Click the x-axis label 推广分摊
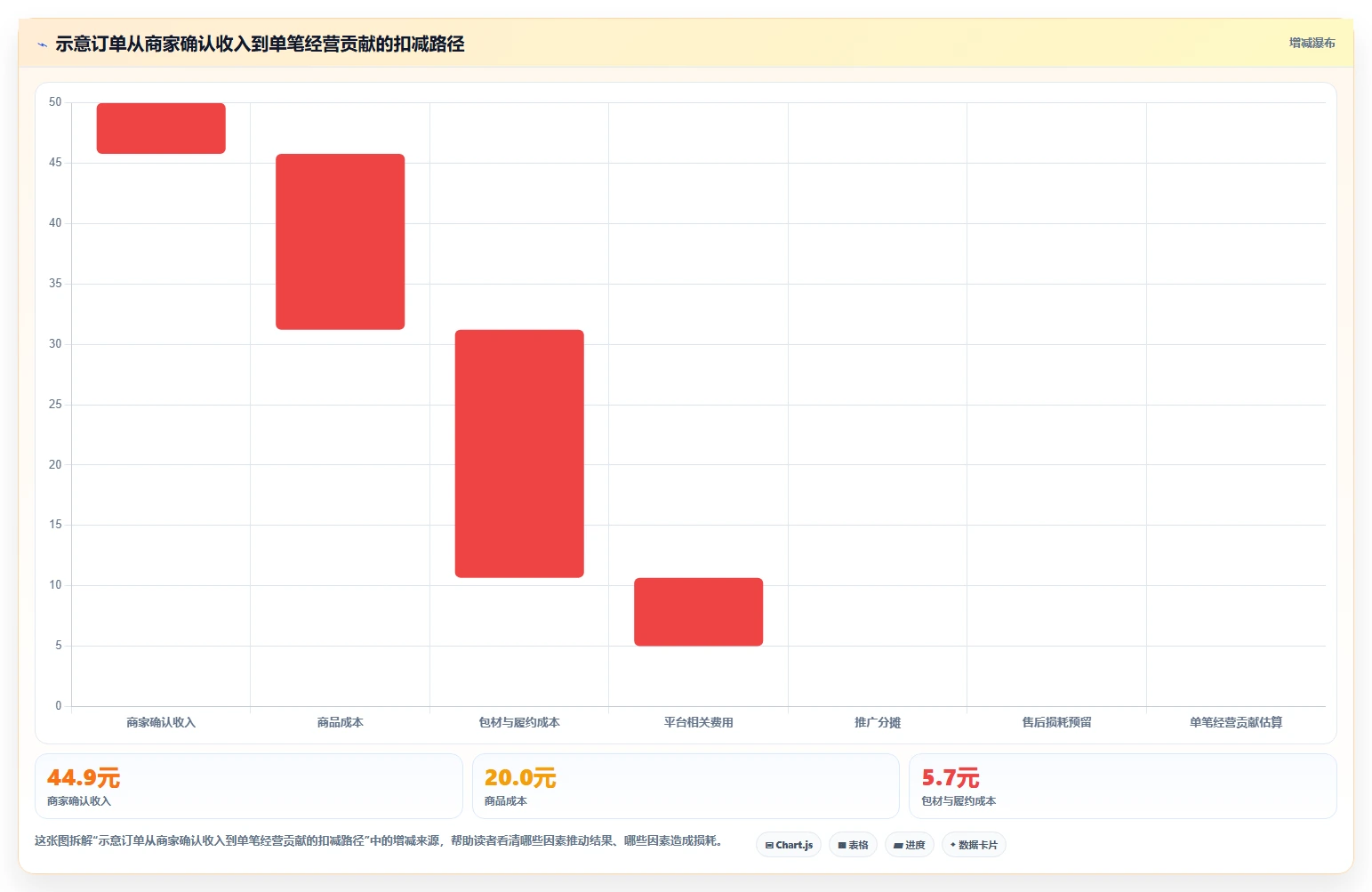 [x=878, y=722]
